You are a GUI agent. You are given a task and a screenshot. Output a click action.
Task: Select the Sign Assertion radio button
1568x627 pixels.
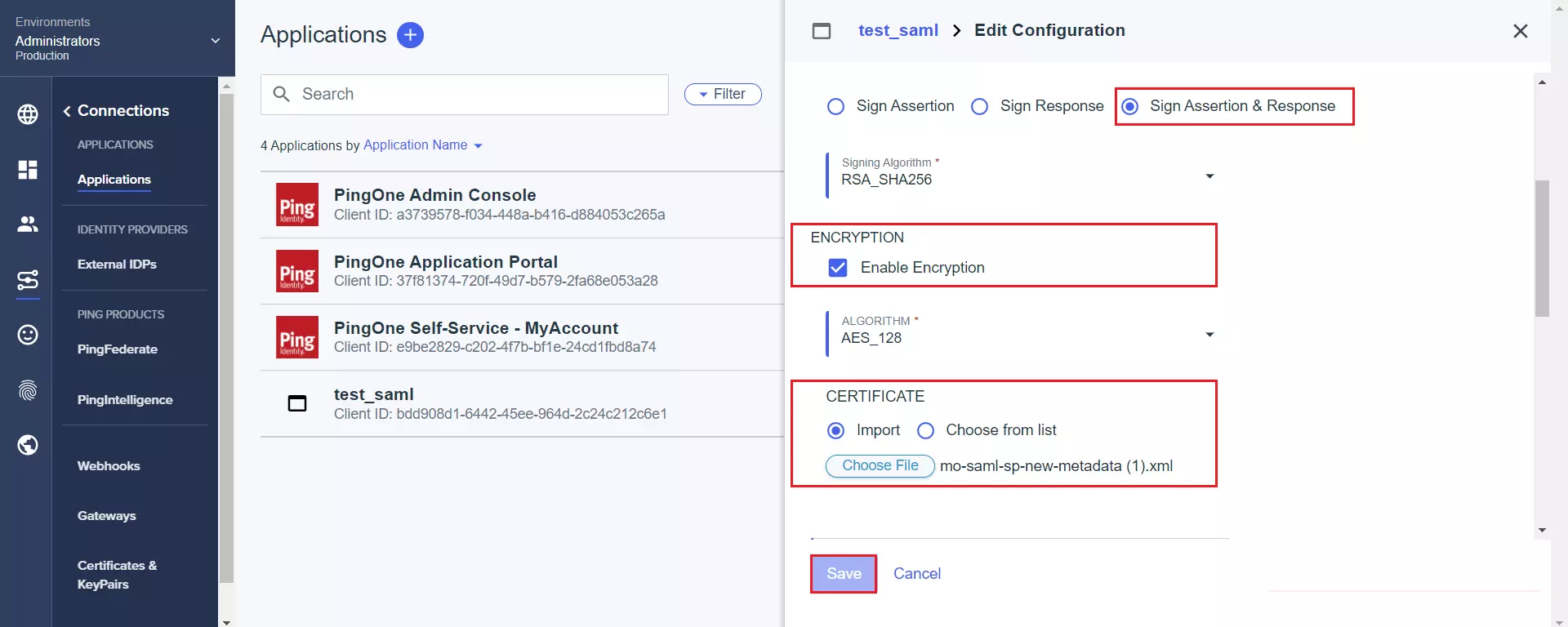(835, 107)
